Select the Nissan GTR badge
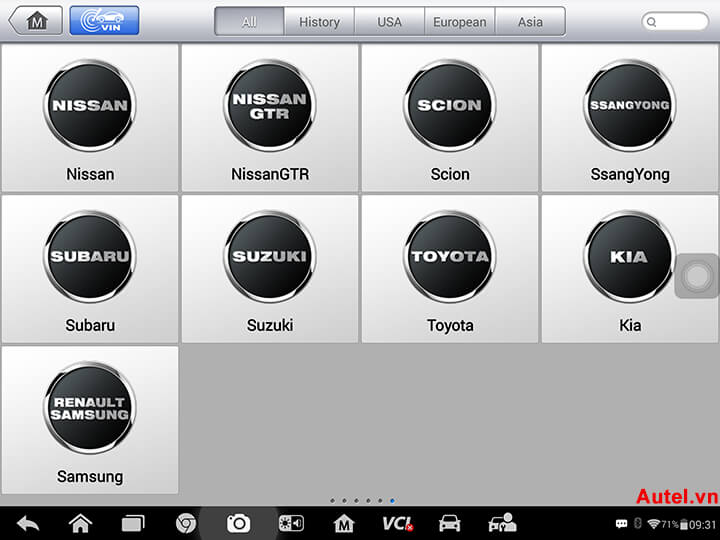720x540 pixels. [x=270, y=106]
